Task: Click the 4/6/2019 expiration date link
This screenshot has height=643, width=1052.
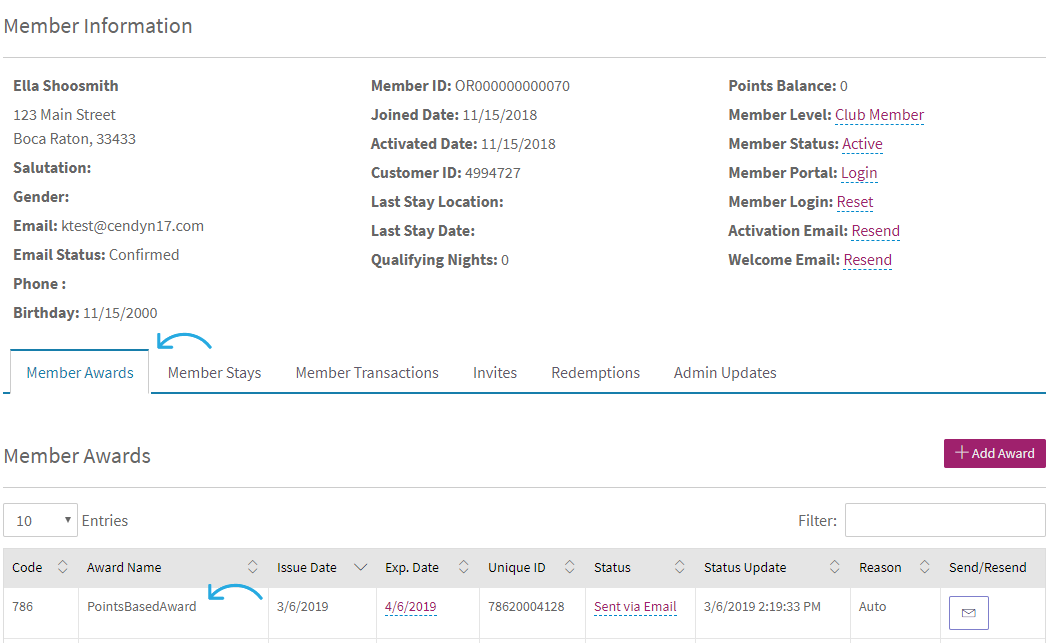Action: 411,607
